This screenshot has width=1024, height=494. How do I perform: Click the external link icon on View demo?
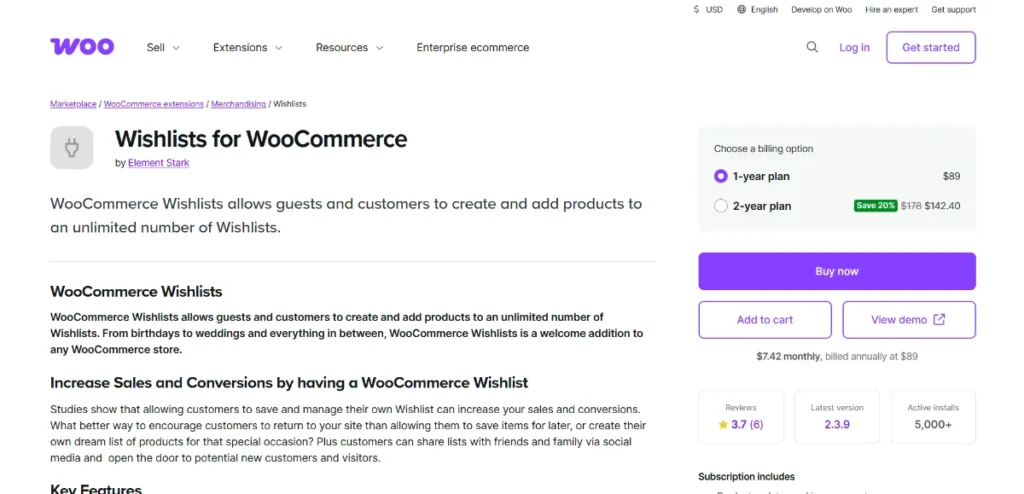[x=939, y=320]
